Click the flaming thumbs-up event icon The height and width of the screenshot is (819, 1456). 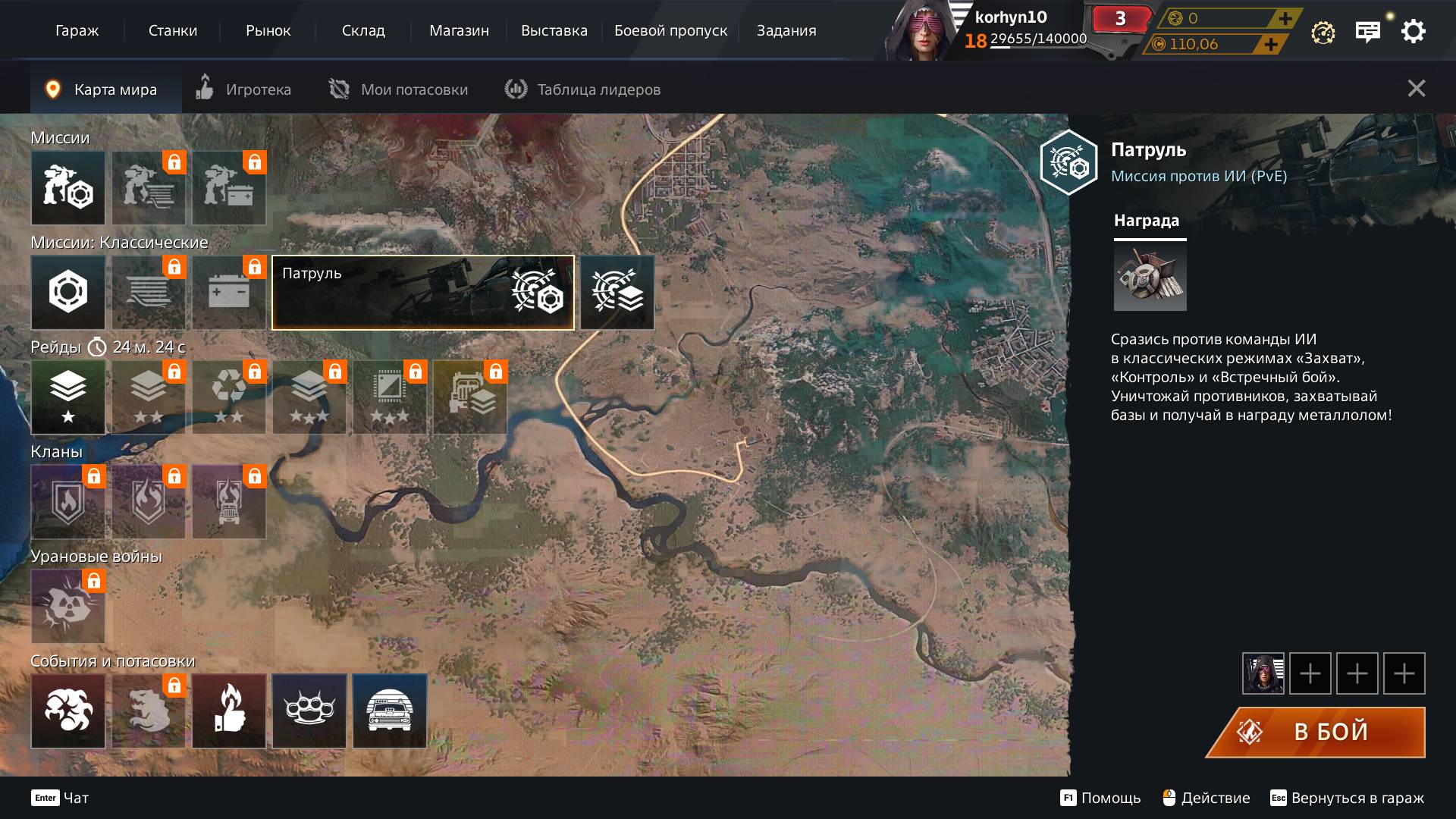point(229,711)
